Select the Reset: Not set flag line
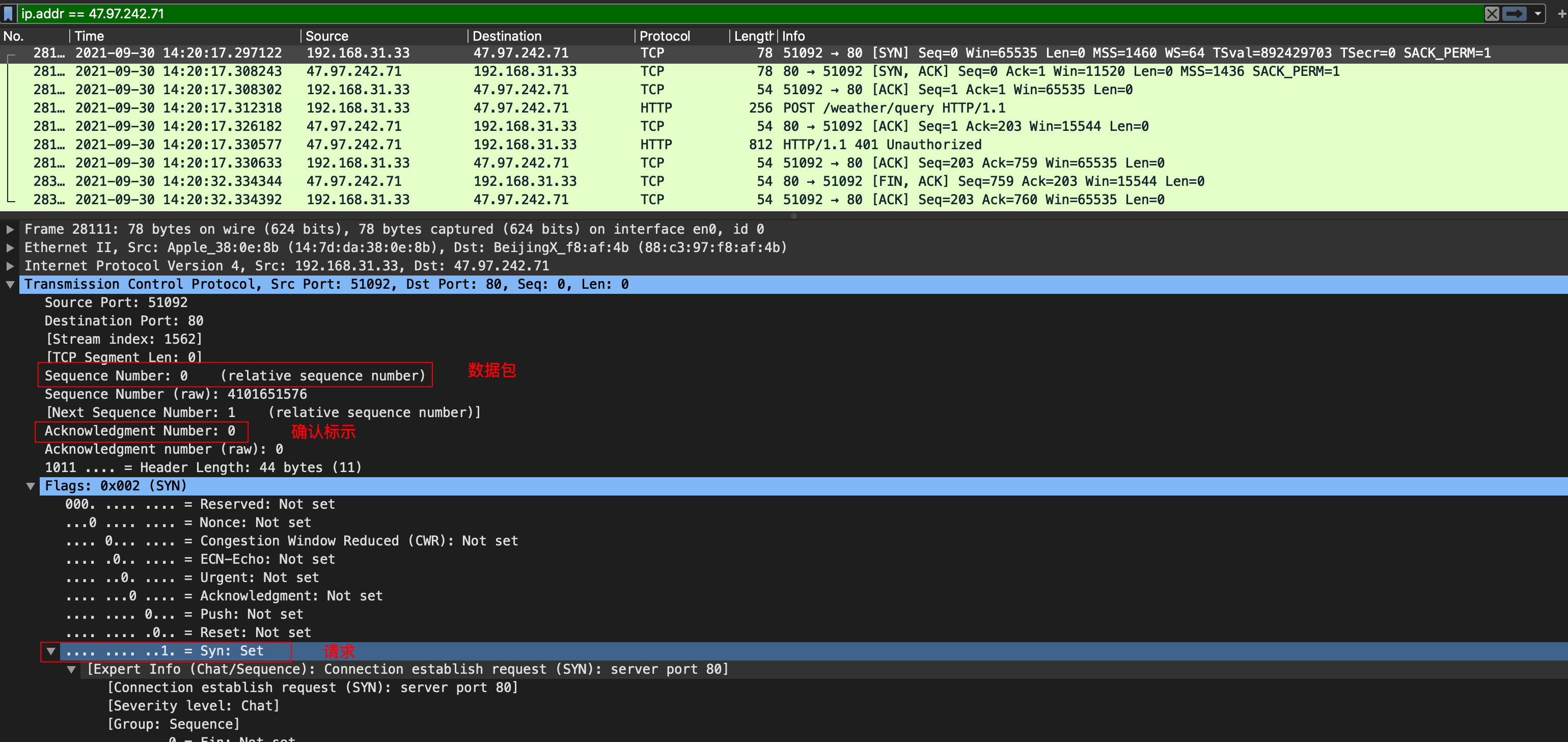Viewport: 1568px width, 742px height. click(x=188, y=633)
